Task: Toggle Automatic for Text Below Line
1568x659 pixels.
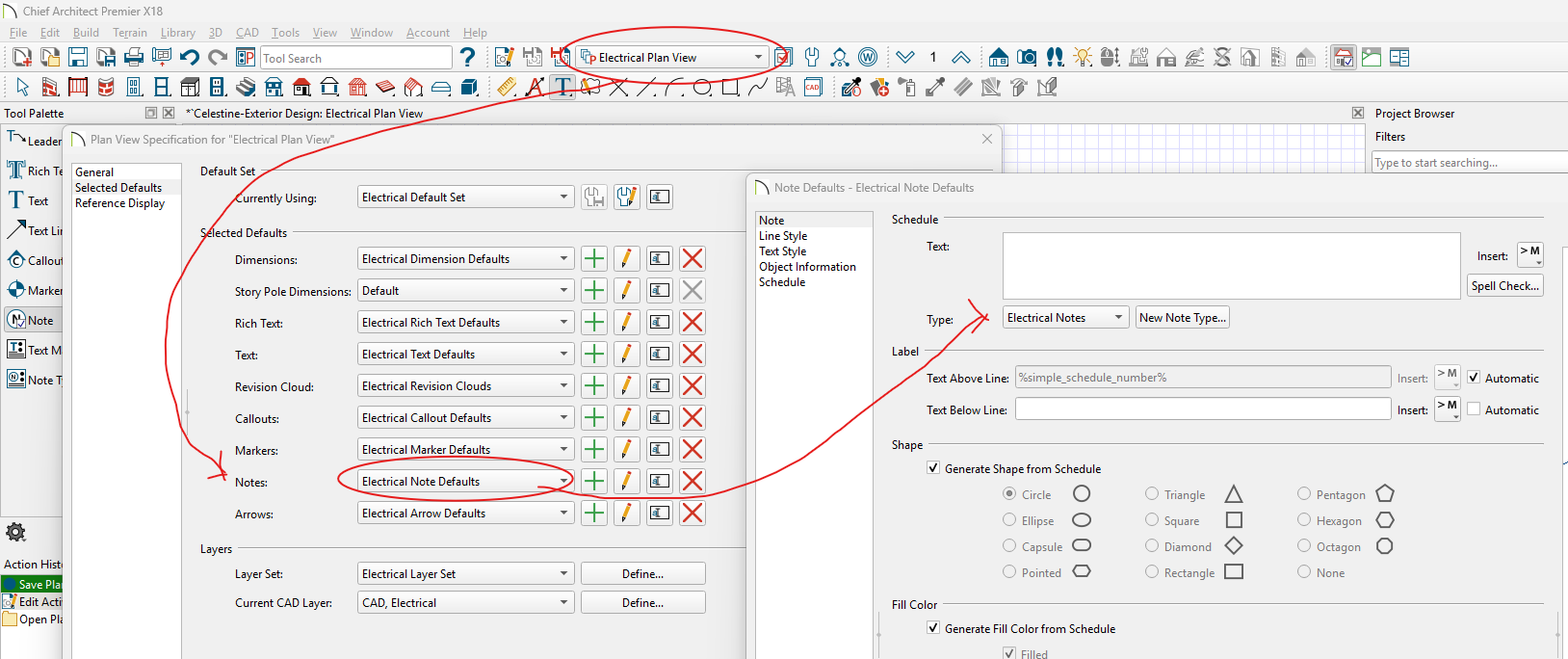Action: (x=1474, y=409)
